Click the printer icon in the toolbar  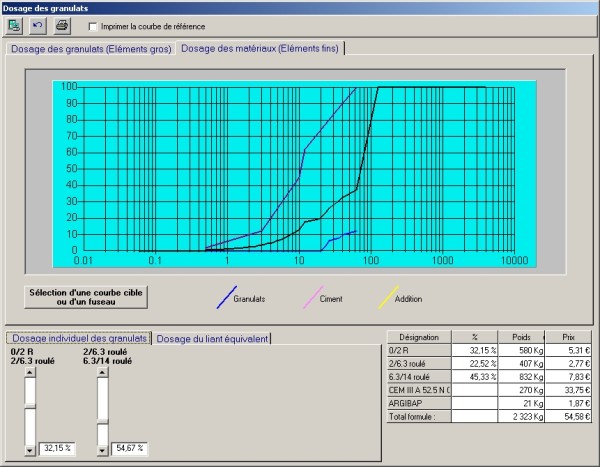point(62,25)
